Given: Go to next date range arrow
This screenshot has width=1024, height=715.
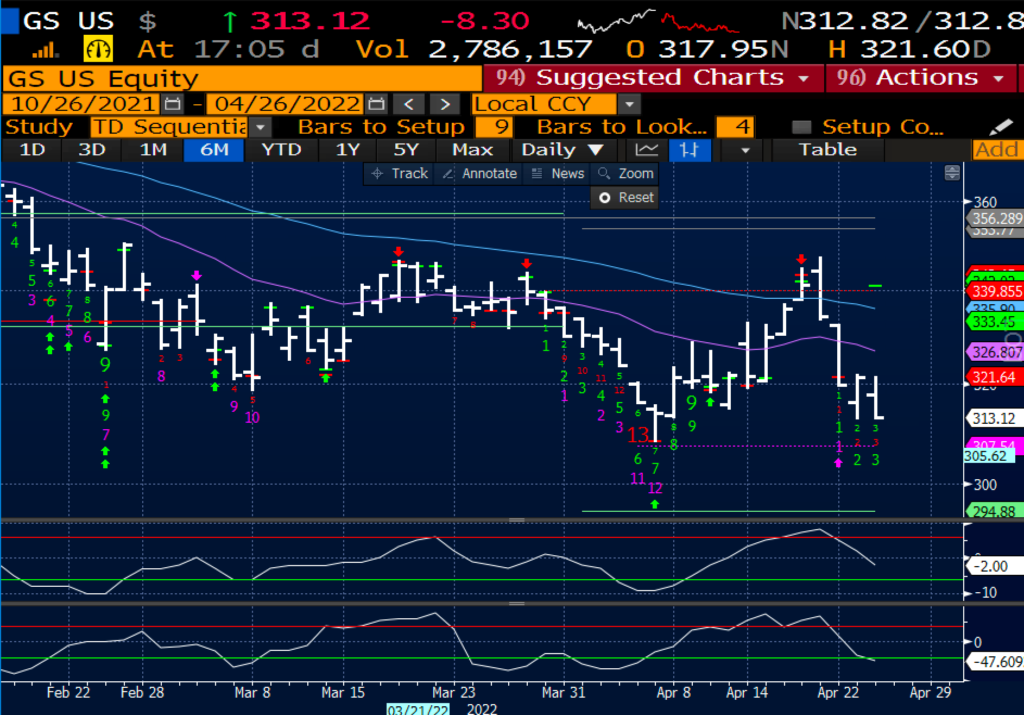Looking at the screenshot, I should click(445, 104).
